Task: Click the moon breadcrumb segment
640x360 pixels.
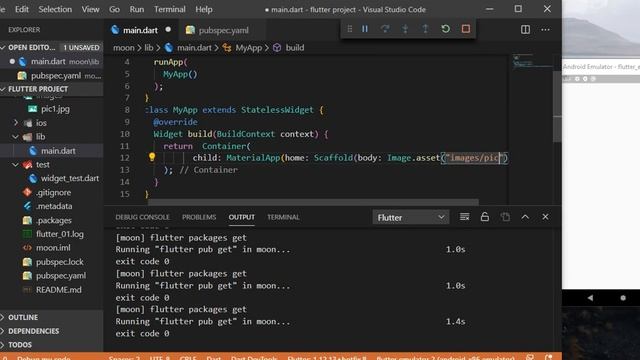Action: click(124, 48)
